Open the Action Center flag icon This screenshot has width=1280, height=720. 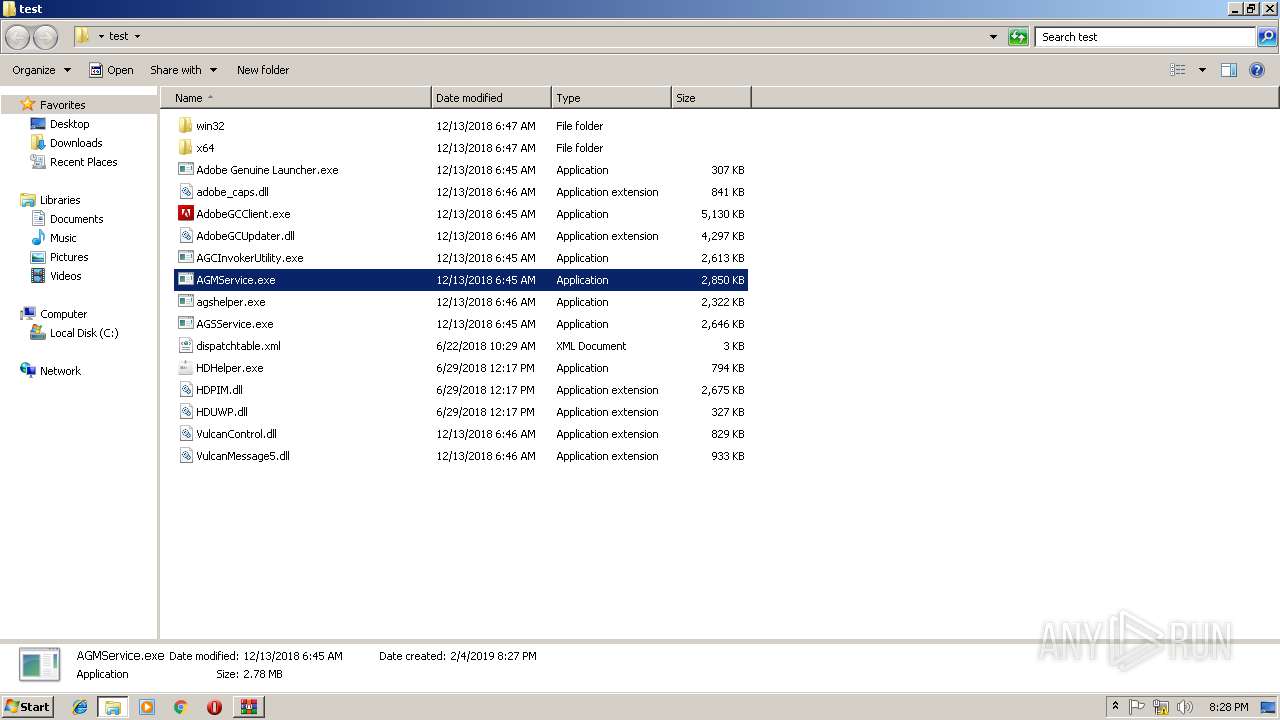1137,707
